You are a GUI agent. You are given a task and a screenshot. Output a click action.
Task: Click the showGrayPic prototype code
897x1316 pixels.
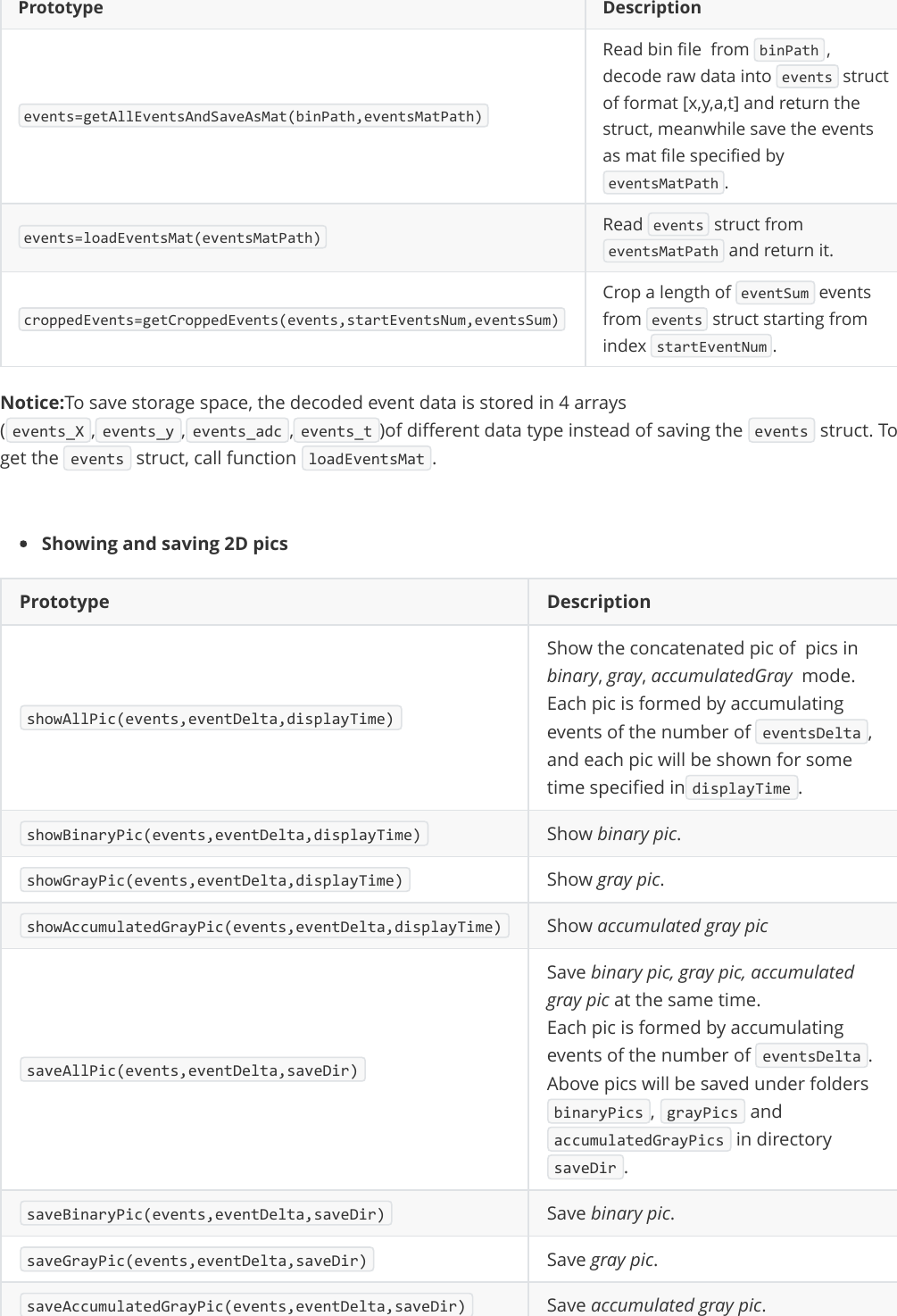[x=215, y=880]
